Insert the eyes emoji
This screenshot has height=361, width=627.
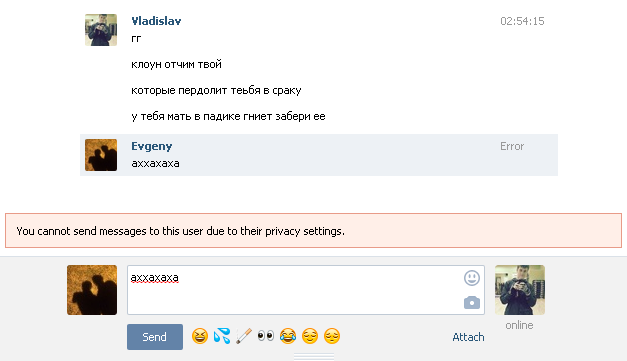(x=266, y=336)
